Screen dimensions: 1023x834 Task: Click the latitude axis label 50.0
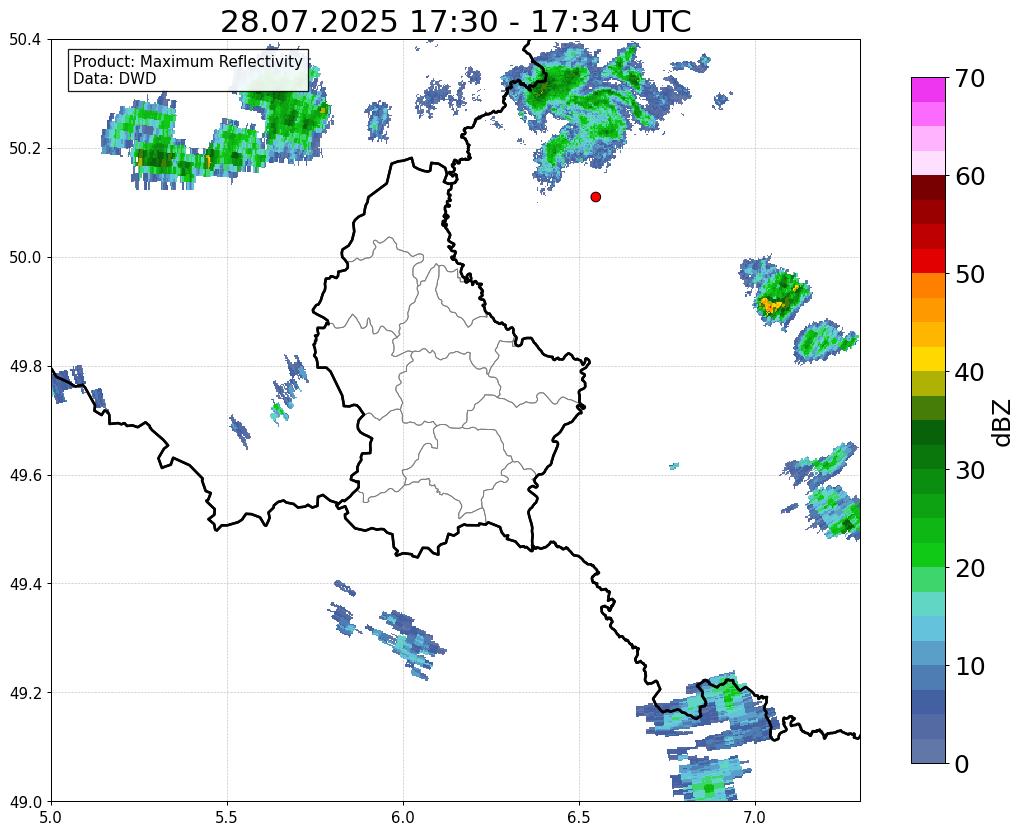pyautogui.click(x=25, y=257)
